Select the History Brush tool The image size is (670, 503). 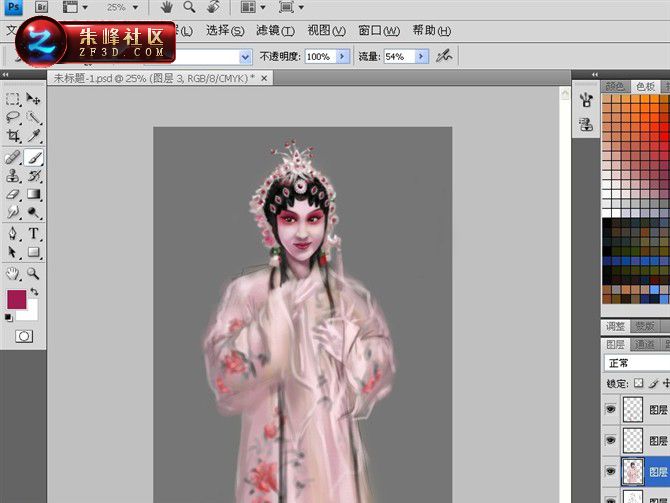tap(33, 176)
